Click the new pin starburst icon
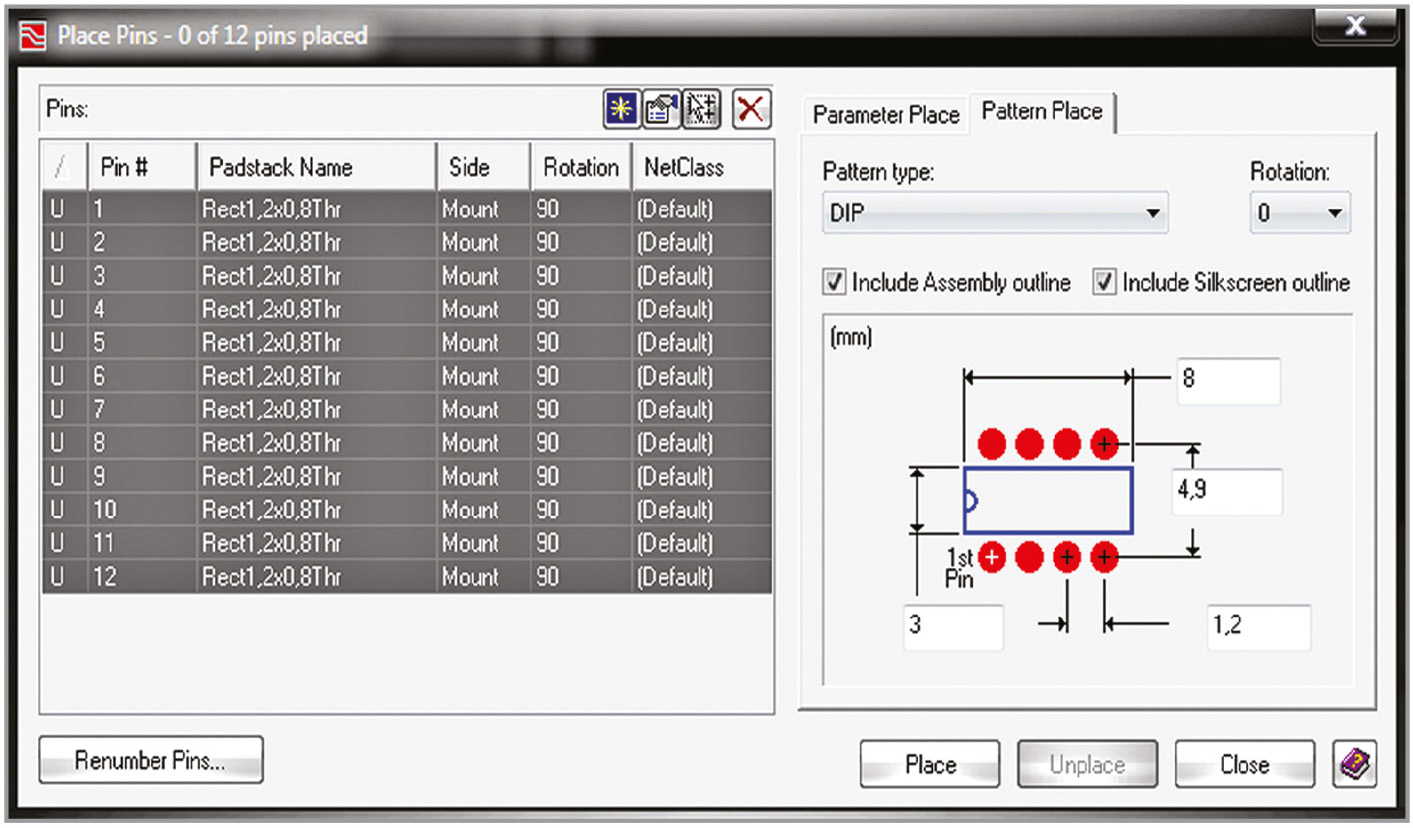This screenshot has height=828, width=1413. pos(620,110)
